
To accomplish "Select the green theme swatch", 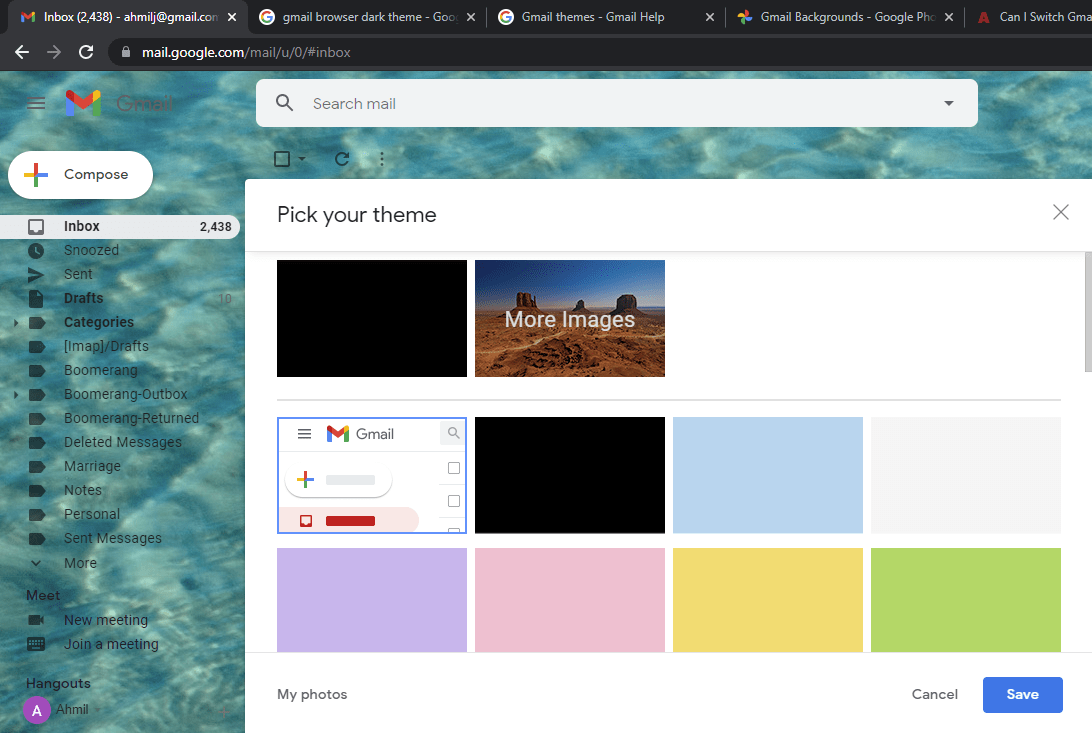I will click(x=966, y=600).
